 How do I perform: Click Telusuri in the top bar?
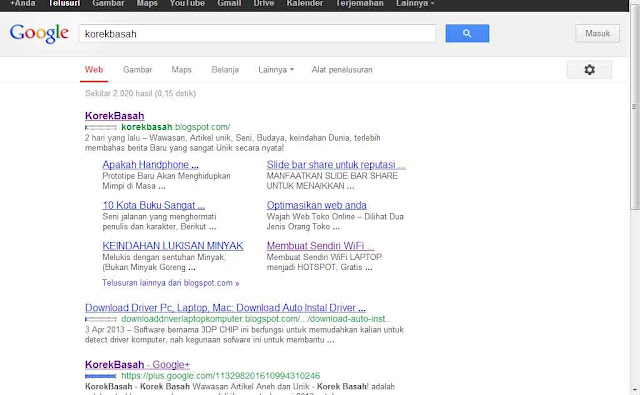tap(64, 4)
